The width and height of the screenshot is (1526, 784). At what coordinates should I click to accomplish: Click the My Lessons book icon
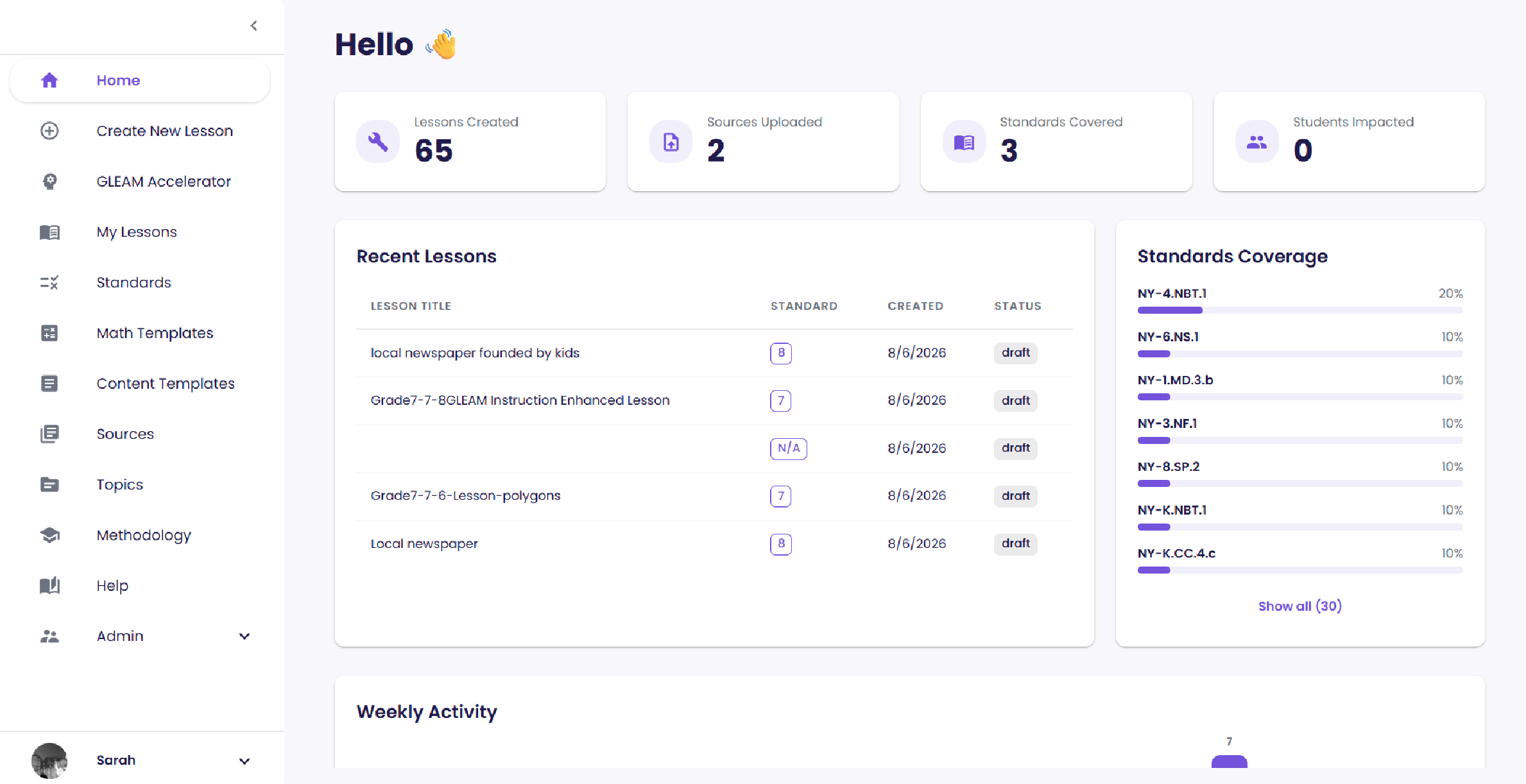tap(49, 232)
